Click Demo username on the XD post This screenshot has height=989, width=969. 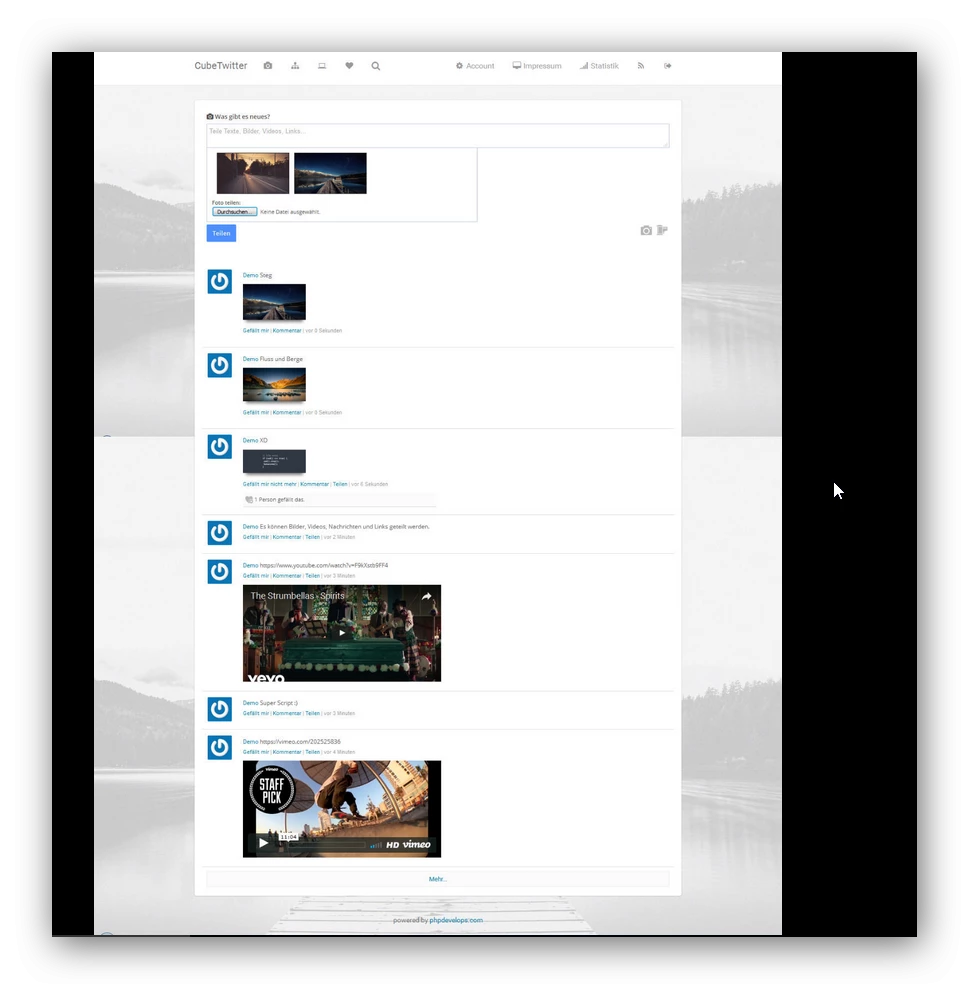[250, 440]
